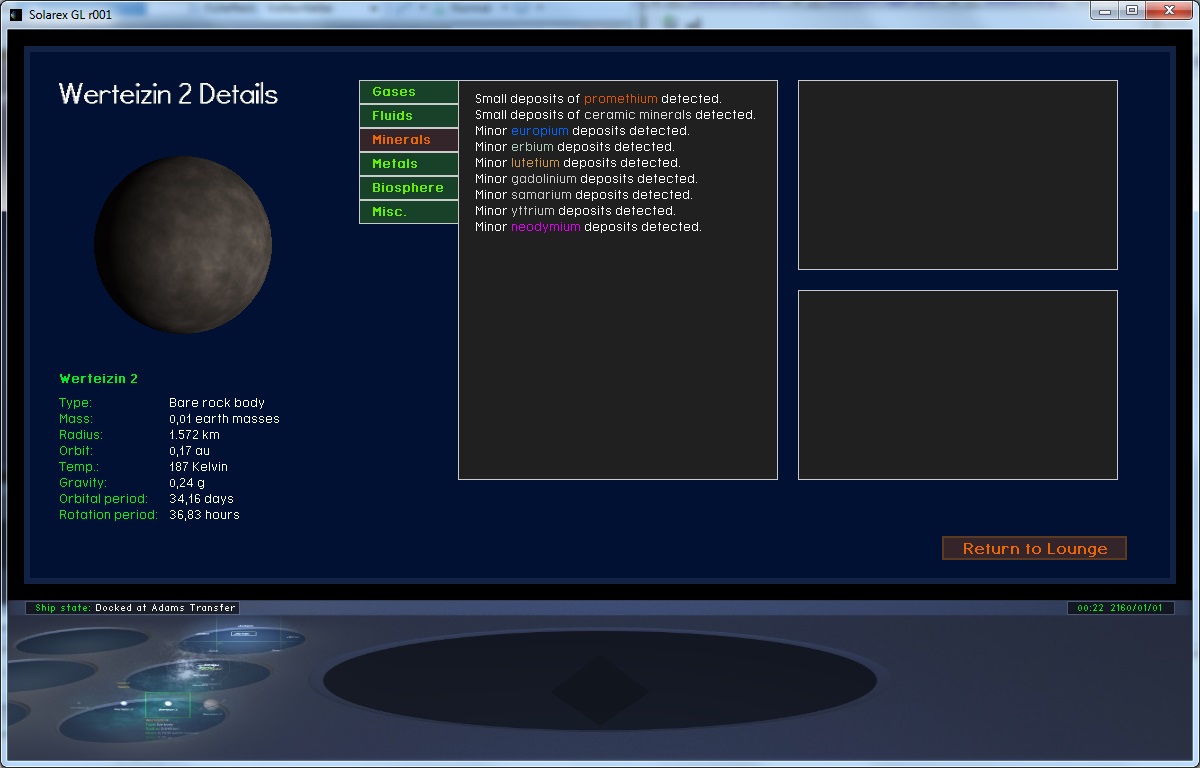The height and width of the screenshot is (768, 1200).
Task: Click the orange promethium deposit entry
Action: 620,99
